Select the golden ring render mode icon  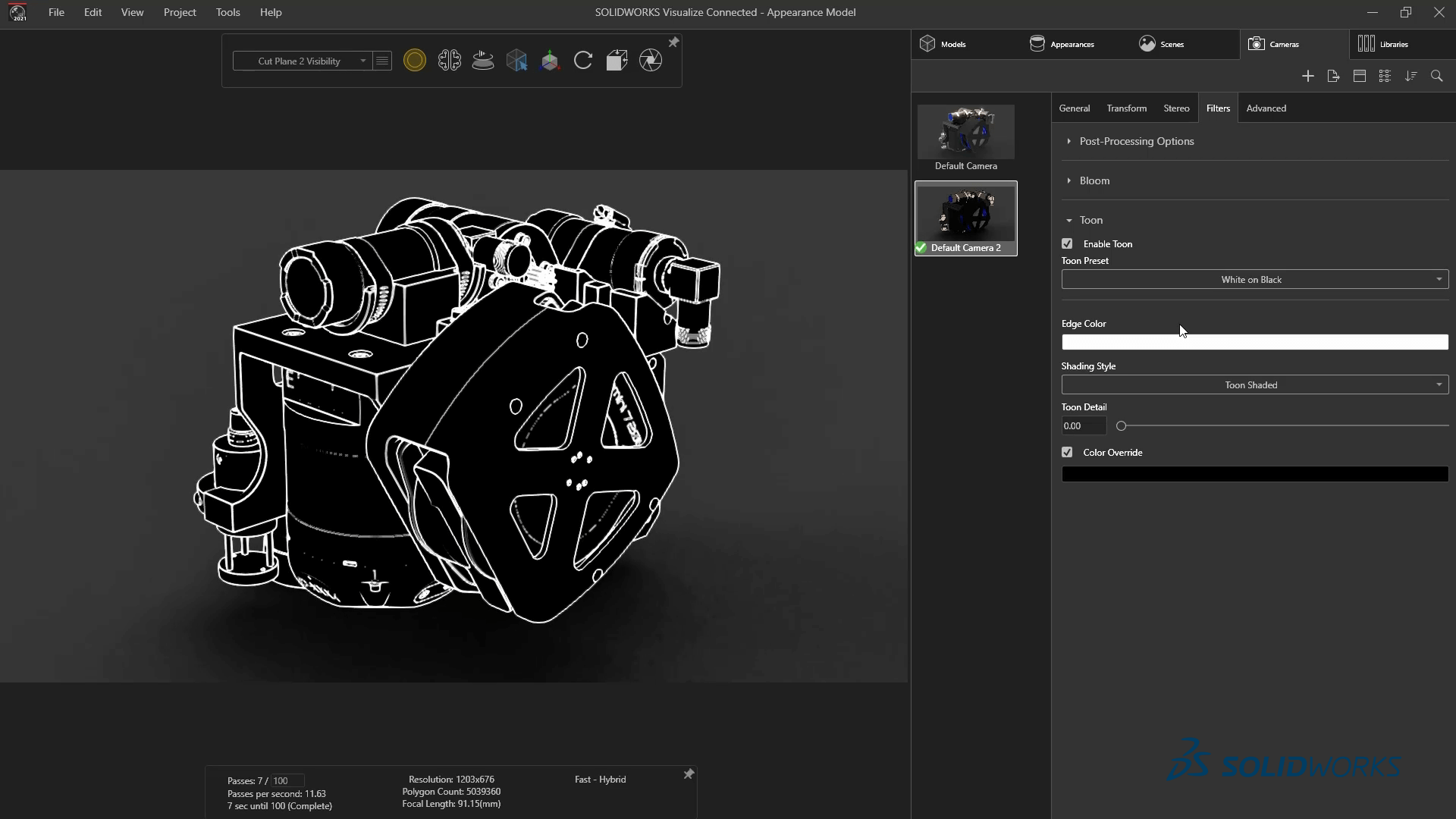coord(415,60)
